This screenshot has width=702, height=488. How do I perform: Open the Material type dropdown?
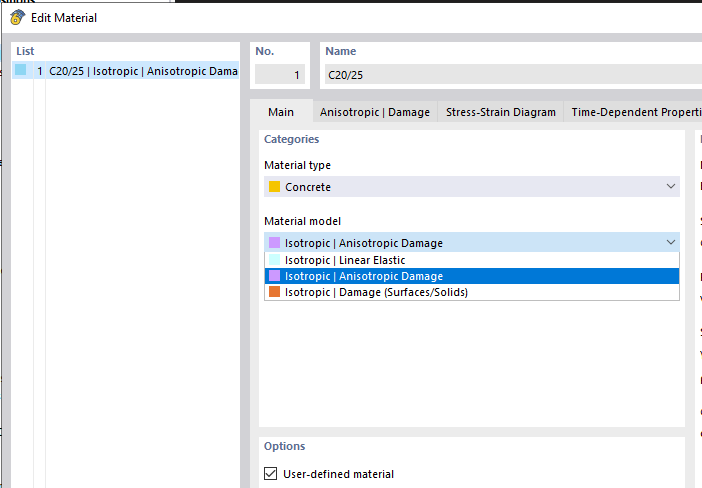click(x=670, y=187)
